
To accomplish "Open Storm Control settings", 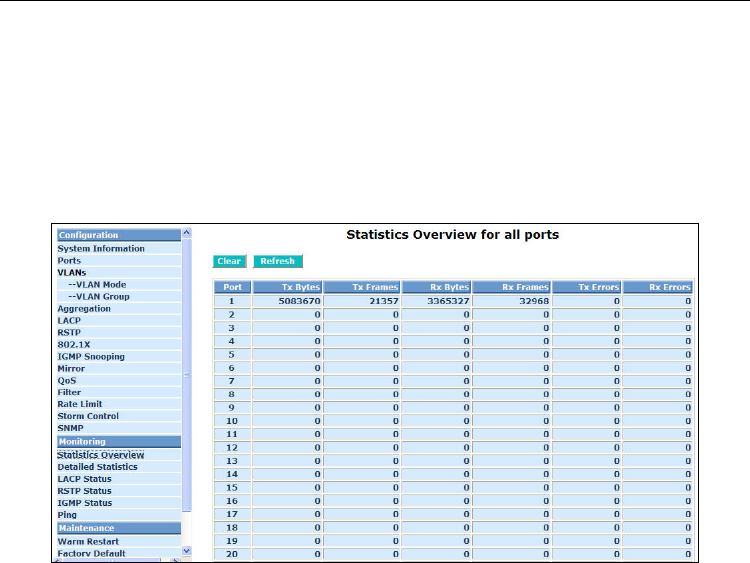I will pos(88,416).
